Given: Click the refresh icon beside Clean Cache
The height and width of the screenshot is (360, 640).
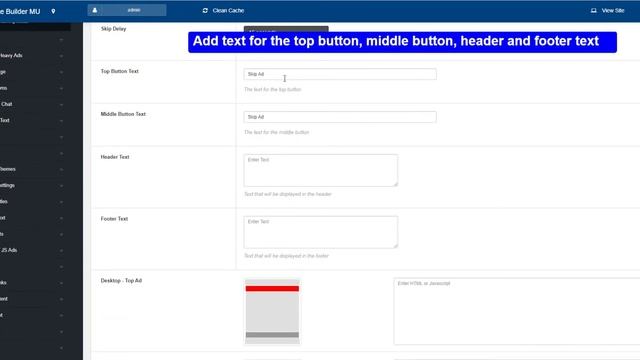Looking at the screenshot, I should (205, 11).
